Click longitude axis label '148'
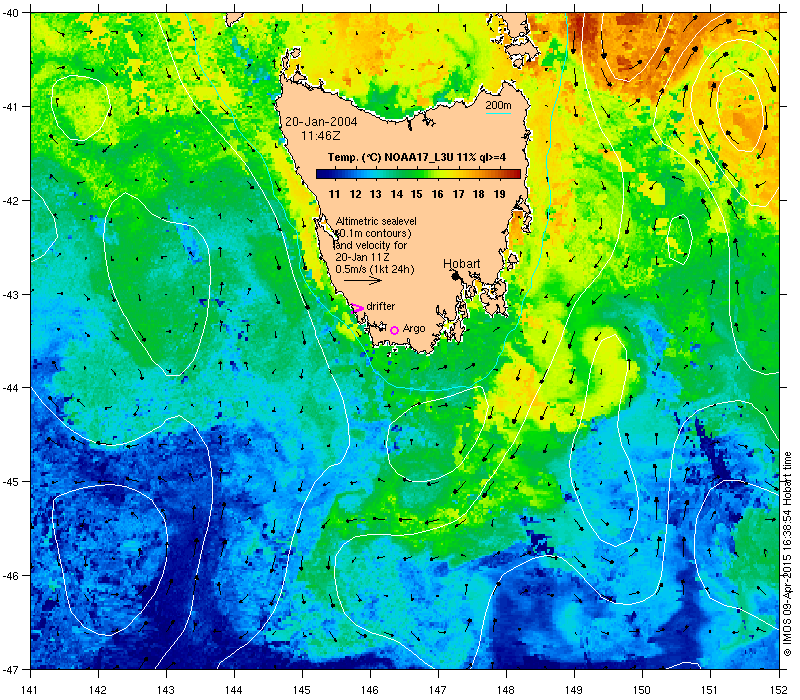This screenshot has height=700, width=800. click(507, 690)
